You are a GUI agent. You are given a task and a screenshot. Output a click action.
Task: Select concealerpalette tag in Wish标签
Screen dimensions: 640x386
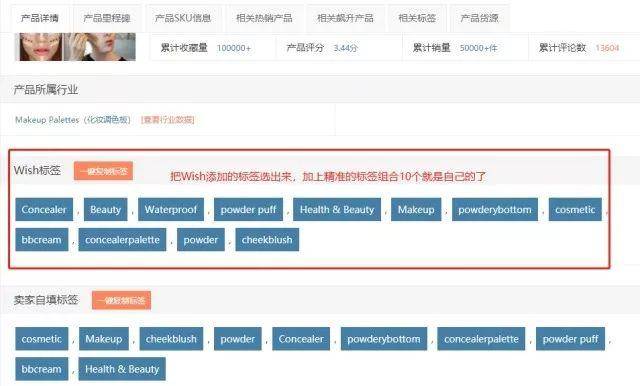122,240
